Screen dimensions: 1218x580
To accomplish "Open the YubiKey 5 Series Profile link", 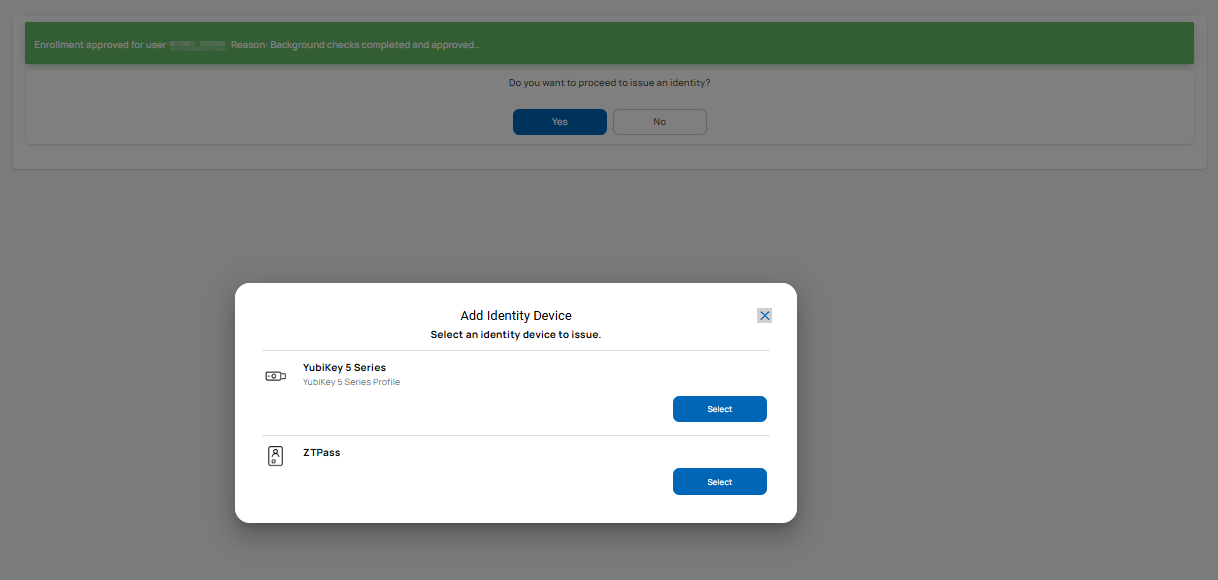I will pyautogui.click(x=351, y=381).
